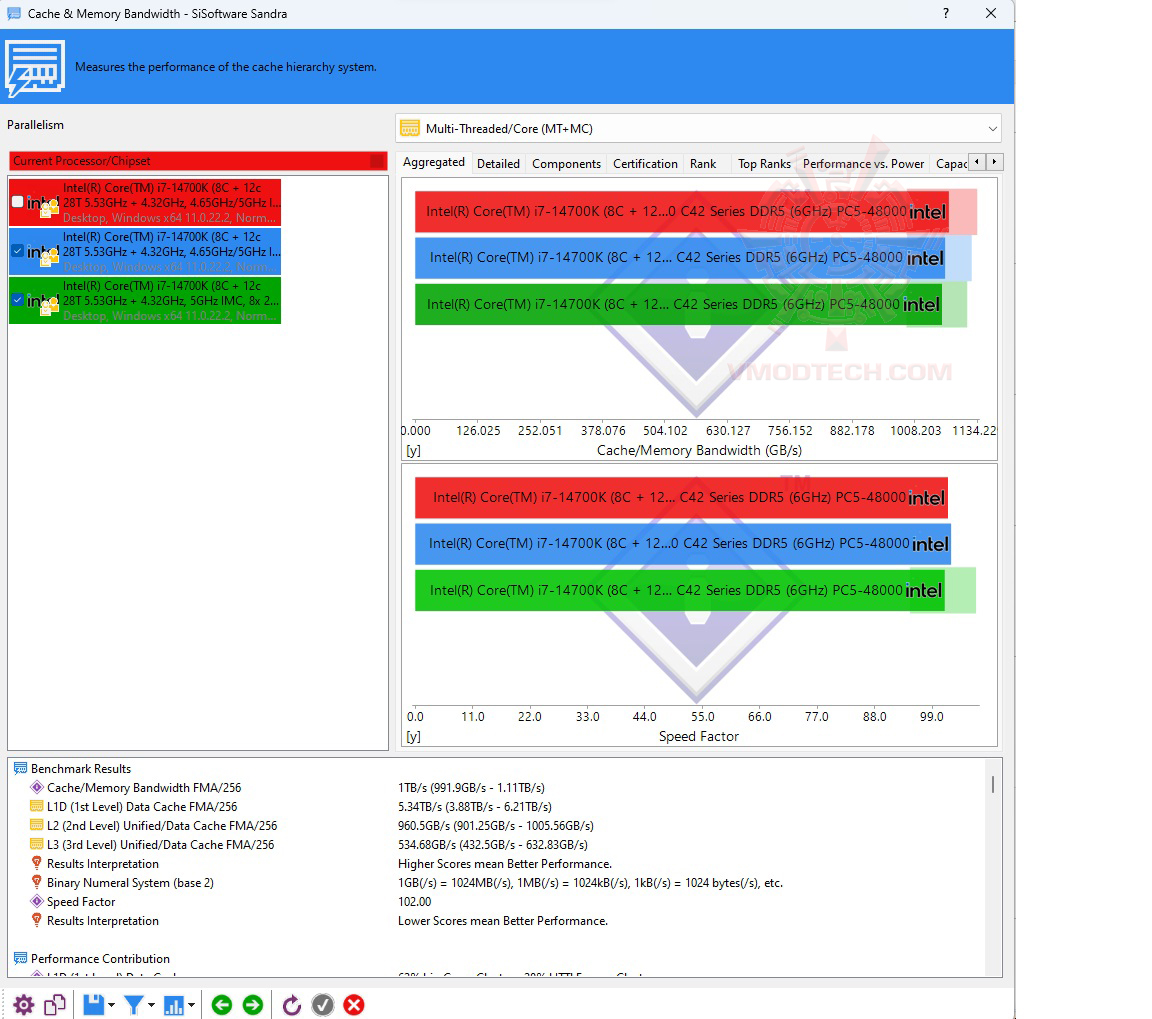The width and height of the screenshot is (1152, 1019).
Task: Select Cache/Memory Bandwidth FMA/256 result row
Action: click(507, 788)
